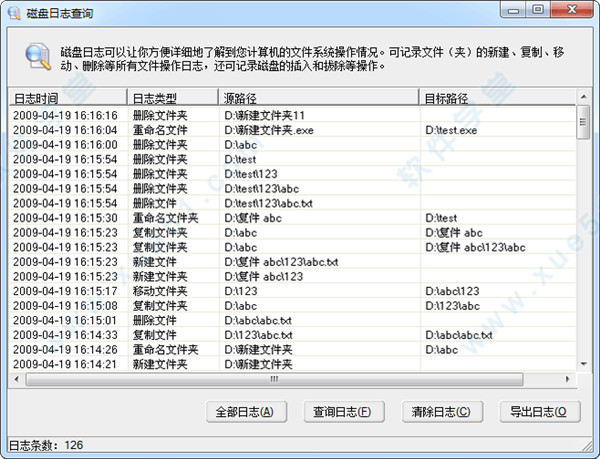600x459 pixels.
Task: Click the 全部日志(A) button
Action: point(246,412)
